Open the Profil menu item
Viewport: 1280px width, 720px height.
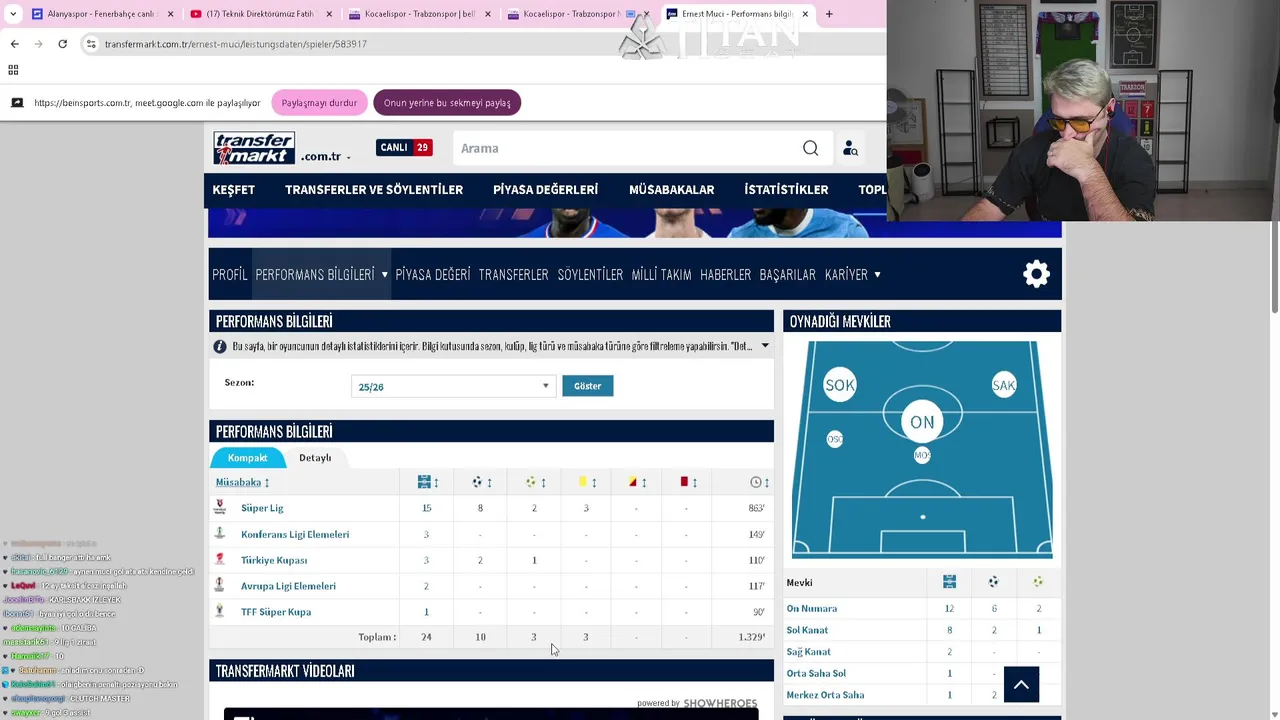pos(229,274)
